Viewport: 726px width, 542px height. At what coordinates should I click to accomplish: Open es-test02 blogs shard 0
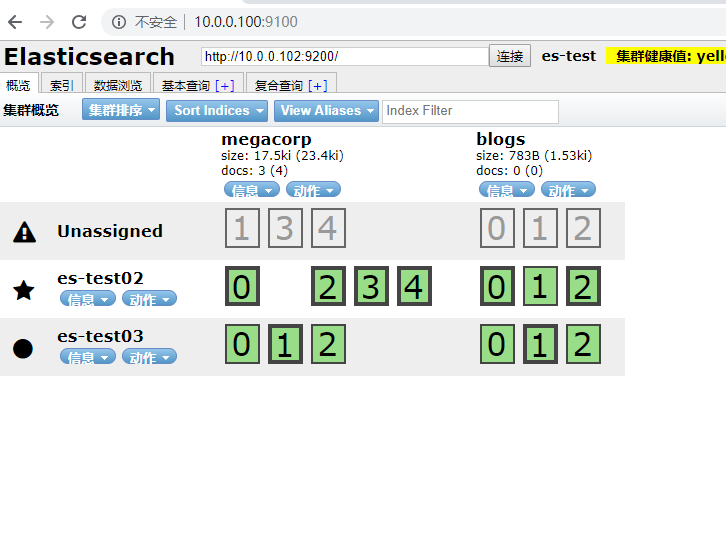click(497, 286)
